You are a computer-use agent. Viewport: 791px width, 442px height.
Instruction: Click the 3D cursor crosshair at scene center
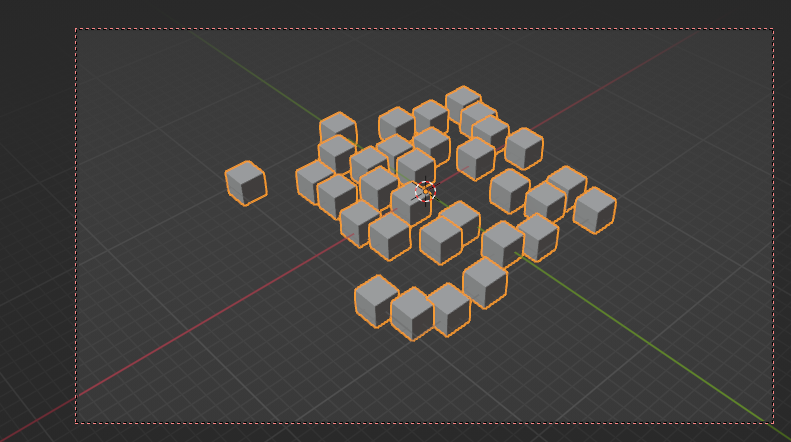pos(425,192)
